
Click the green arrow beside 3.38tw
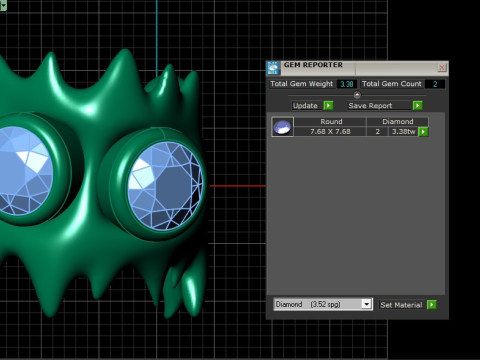pos(423,132)
